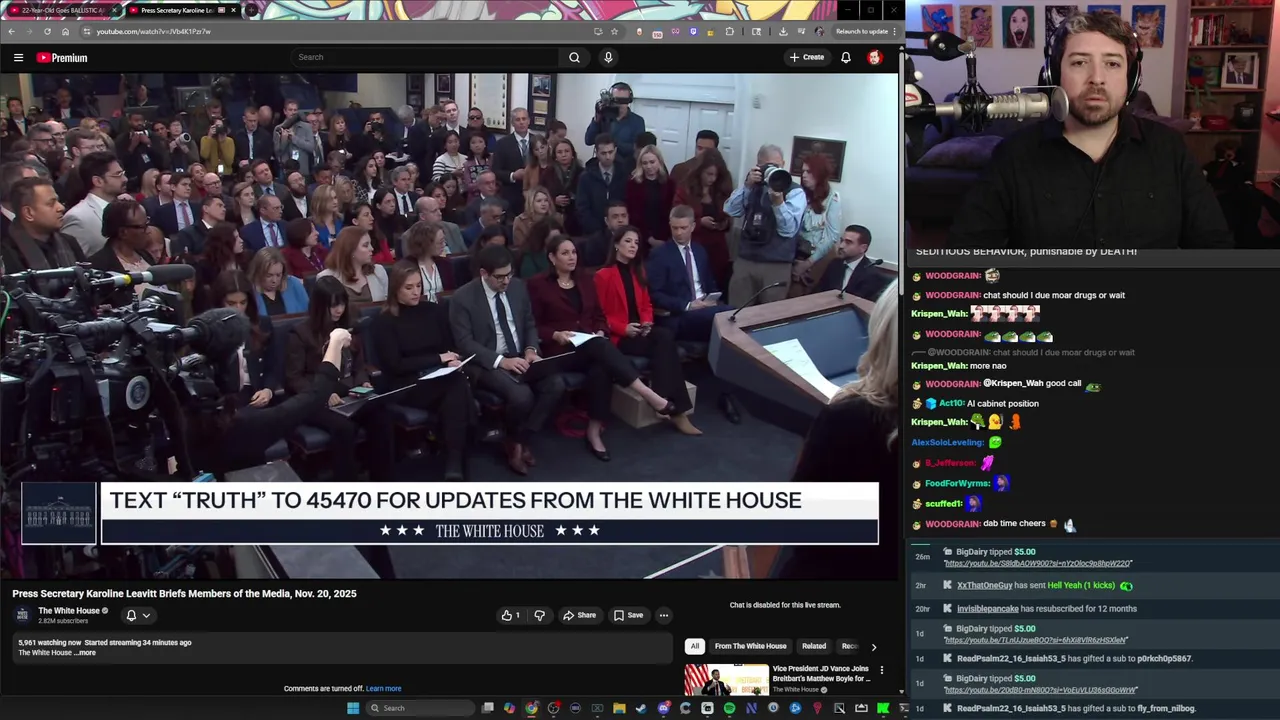1280x720 pixels.
Task: Click 'FoodForWyrms' username in chat
Action: (x=957, y=484)
